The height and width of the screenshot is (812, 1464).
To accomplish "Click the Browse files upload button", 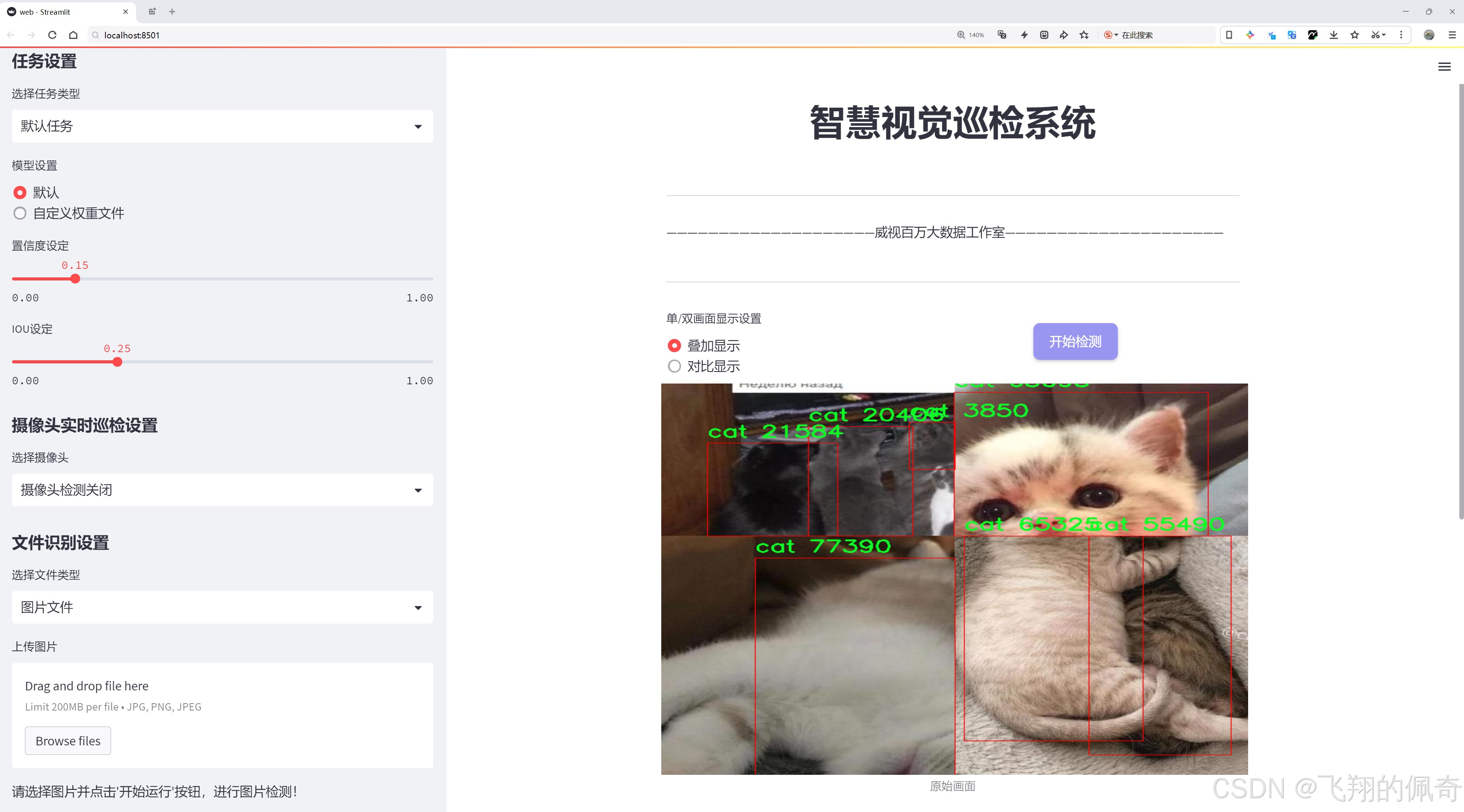I will click(67, 740).
